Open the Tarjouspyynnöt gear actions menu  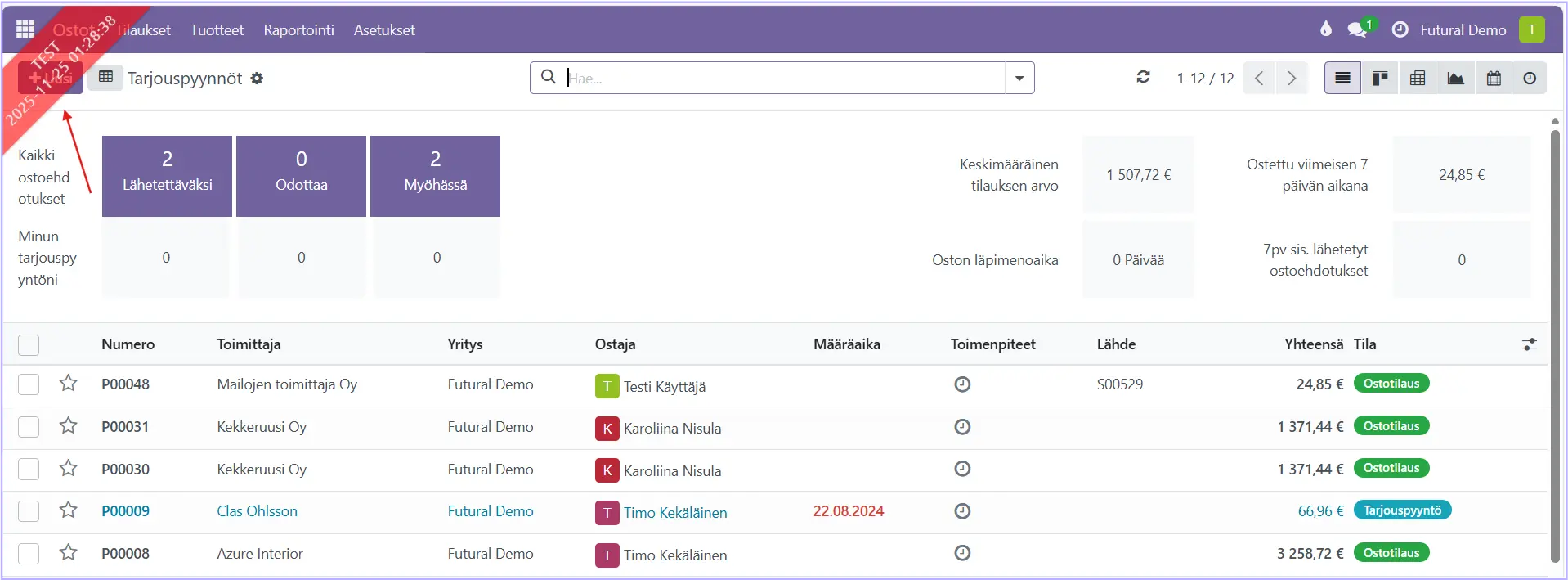257,78
